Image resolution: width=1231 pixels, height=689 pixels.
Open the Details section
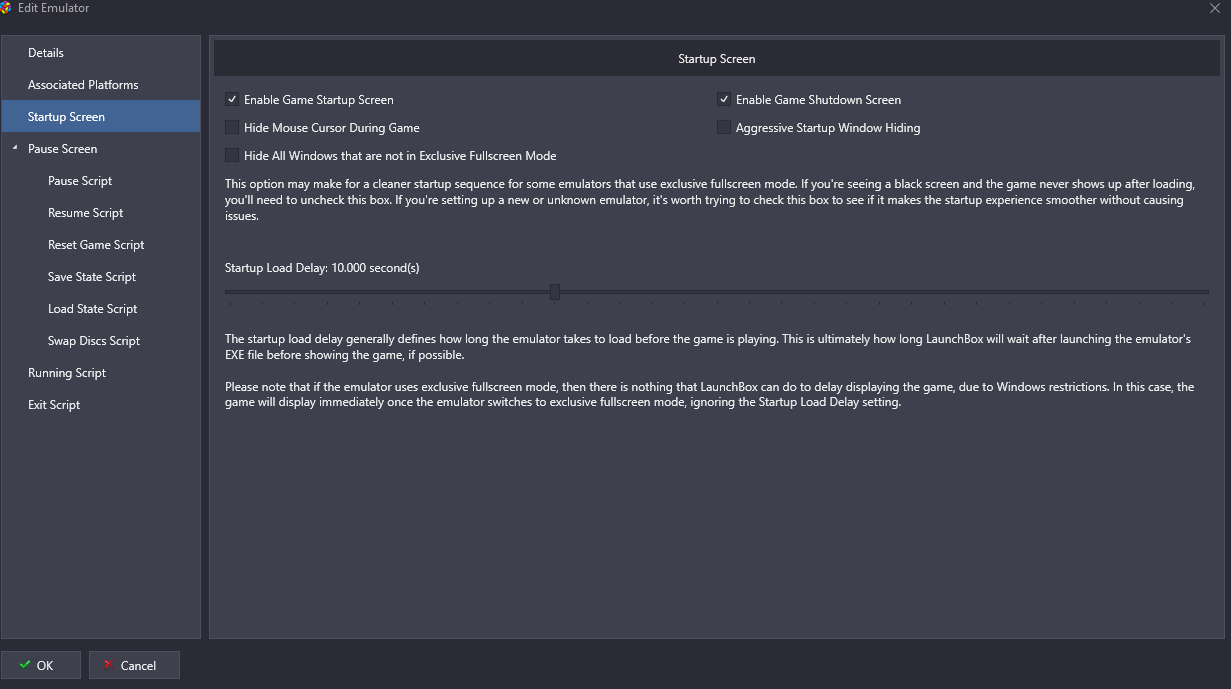[x=46, y=53]
